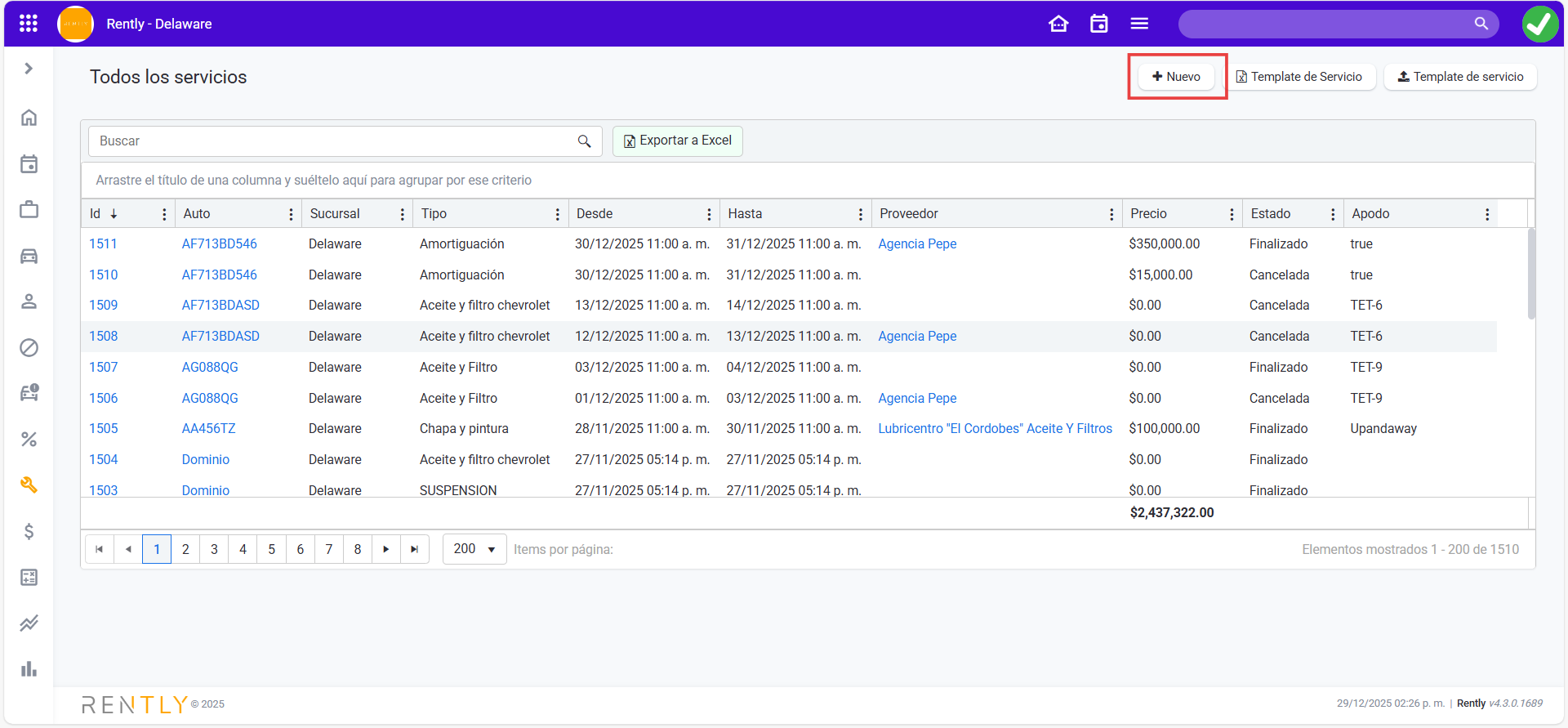
Task: Open the calendar icon in top bar
Action: tap(1099, 24)
